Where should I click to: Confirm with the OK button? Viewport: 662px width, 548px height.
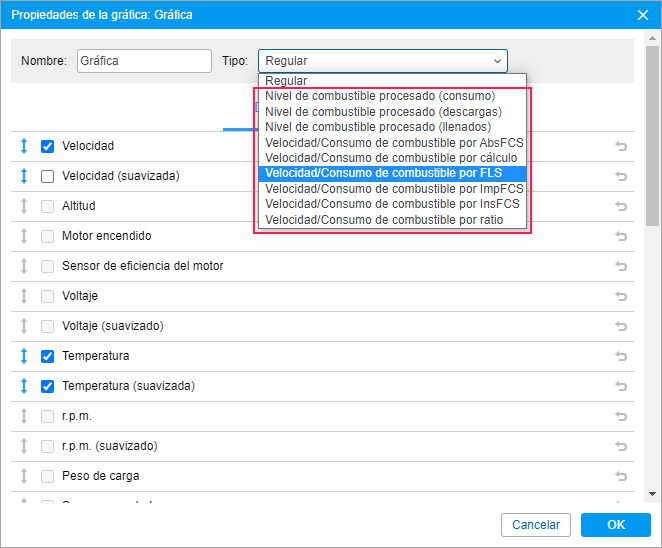coord(615,525)
